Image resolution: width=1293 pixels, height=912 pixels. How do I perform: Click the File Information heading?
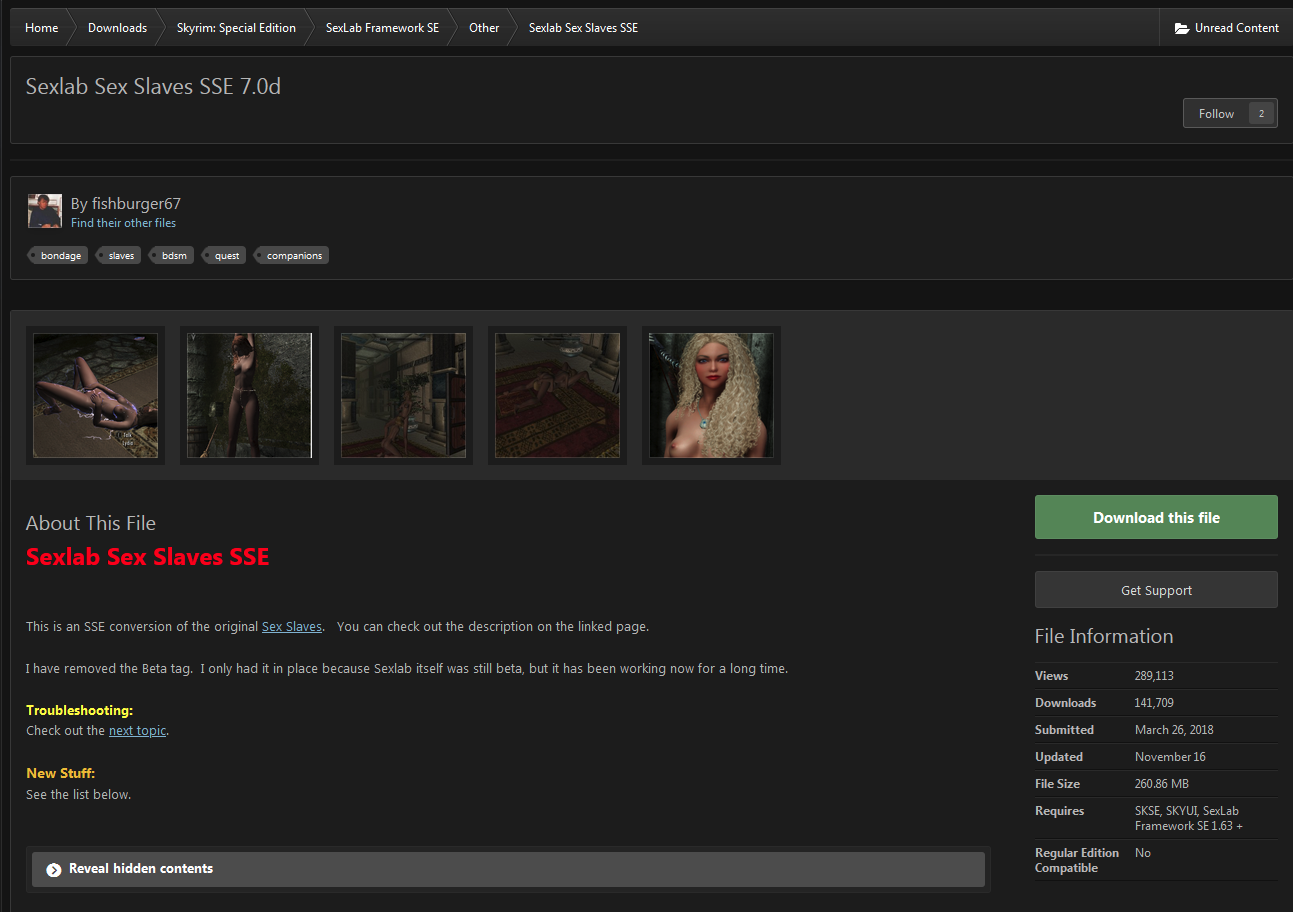pyautogui.click(x=1104, y=636)
